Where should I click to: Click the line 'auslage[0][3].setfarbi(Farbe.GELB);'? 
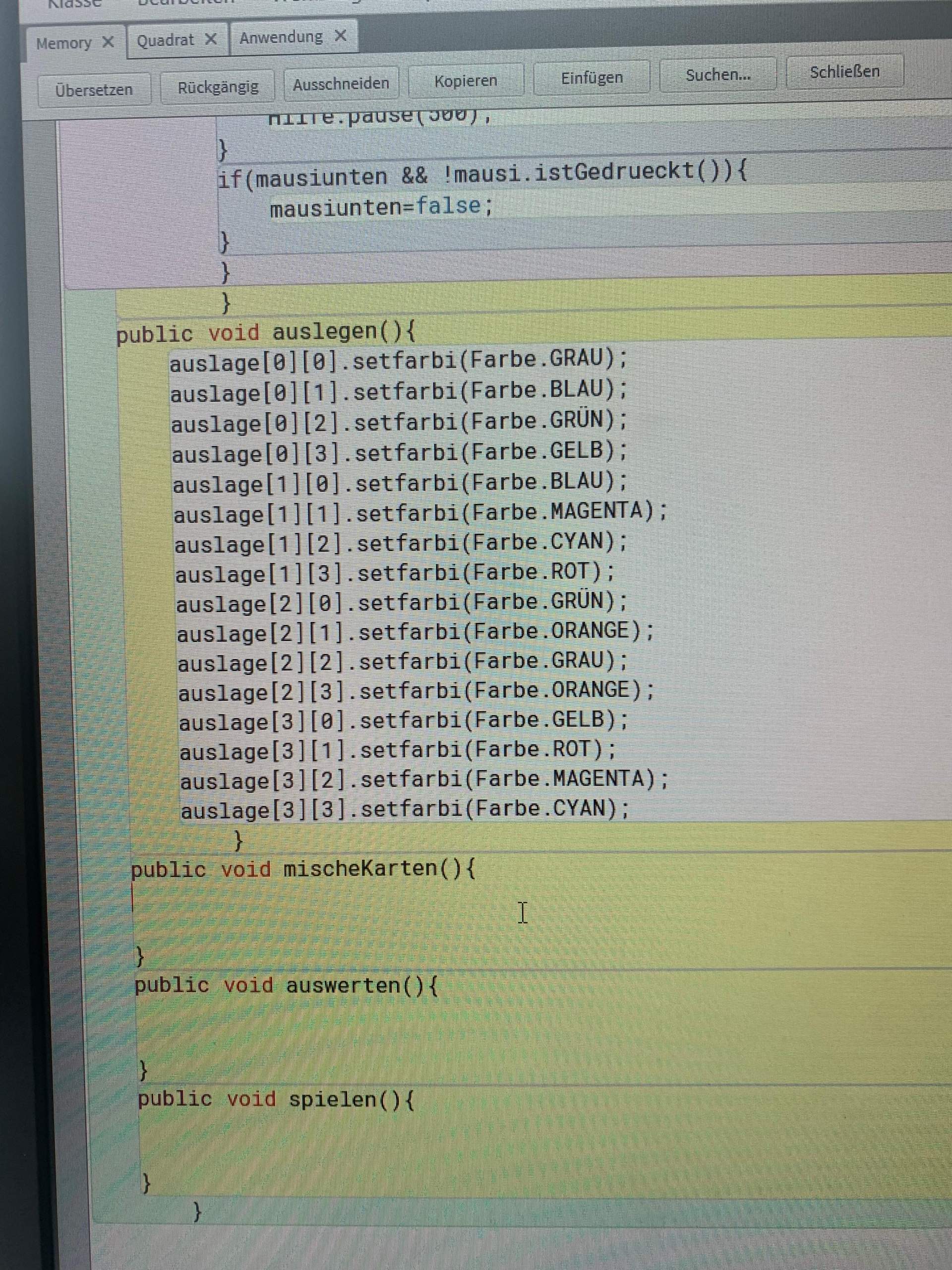point(401,452)
